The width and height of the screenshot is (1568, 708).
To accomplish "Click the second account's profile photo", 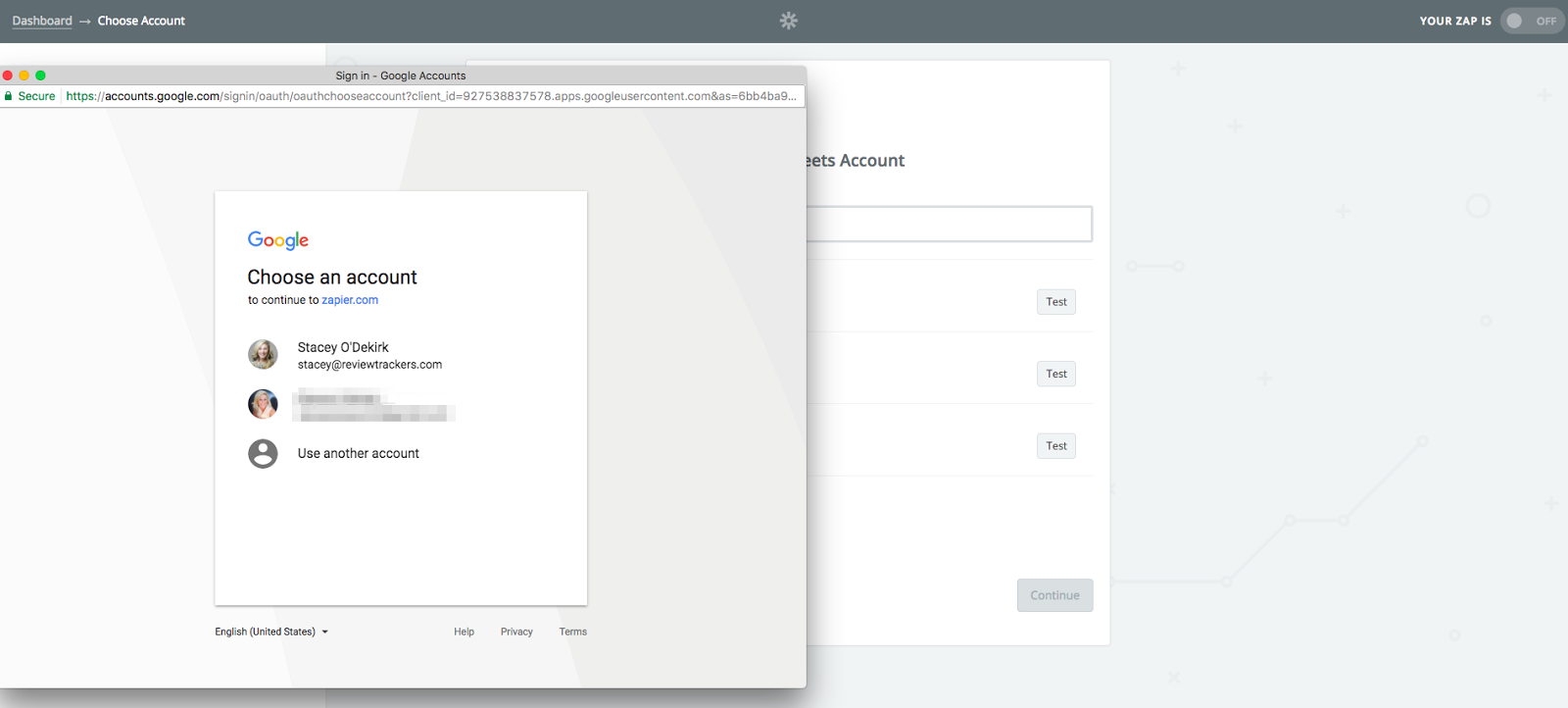I will pos(263,404).
